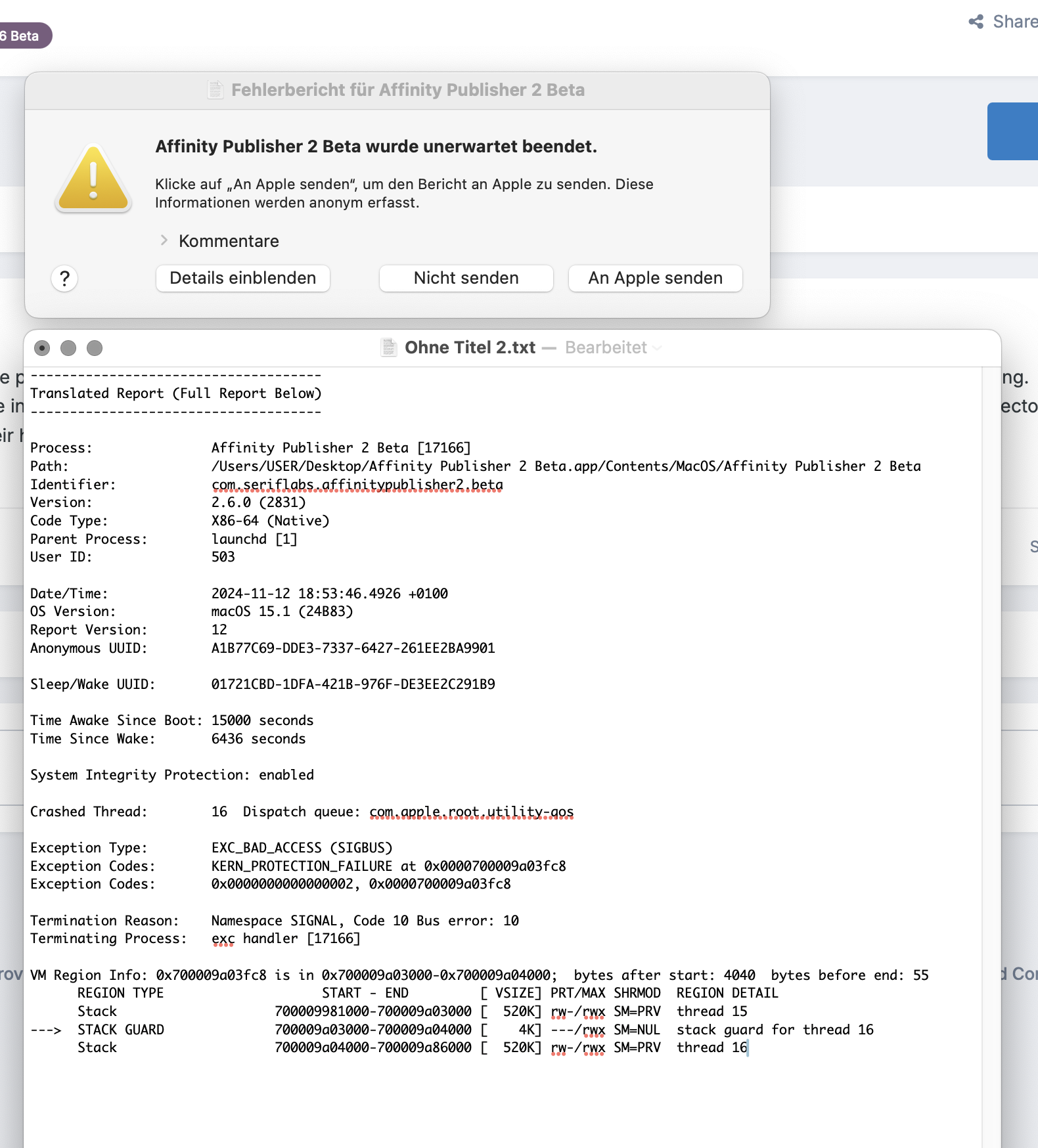Click exception codes 0x0000000000000002 line
The image size is (1038, 1148).
361,883
